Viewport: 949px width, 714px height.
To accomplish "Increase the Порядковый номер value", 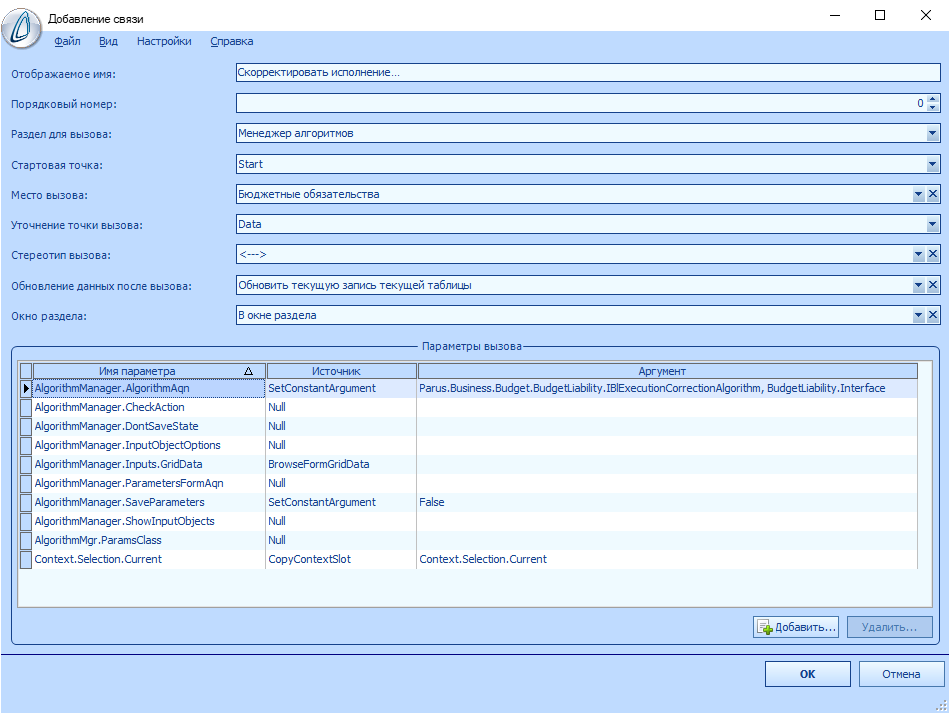I will click(x=933, y=99).
